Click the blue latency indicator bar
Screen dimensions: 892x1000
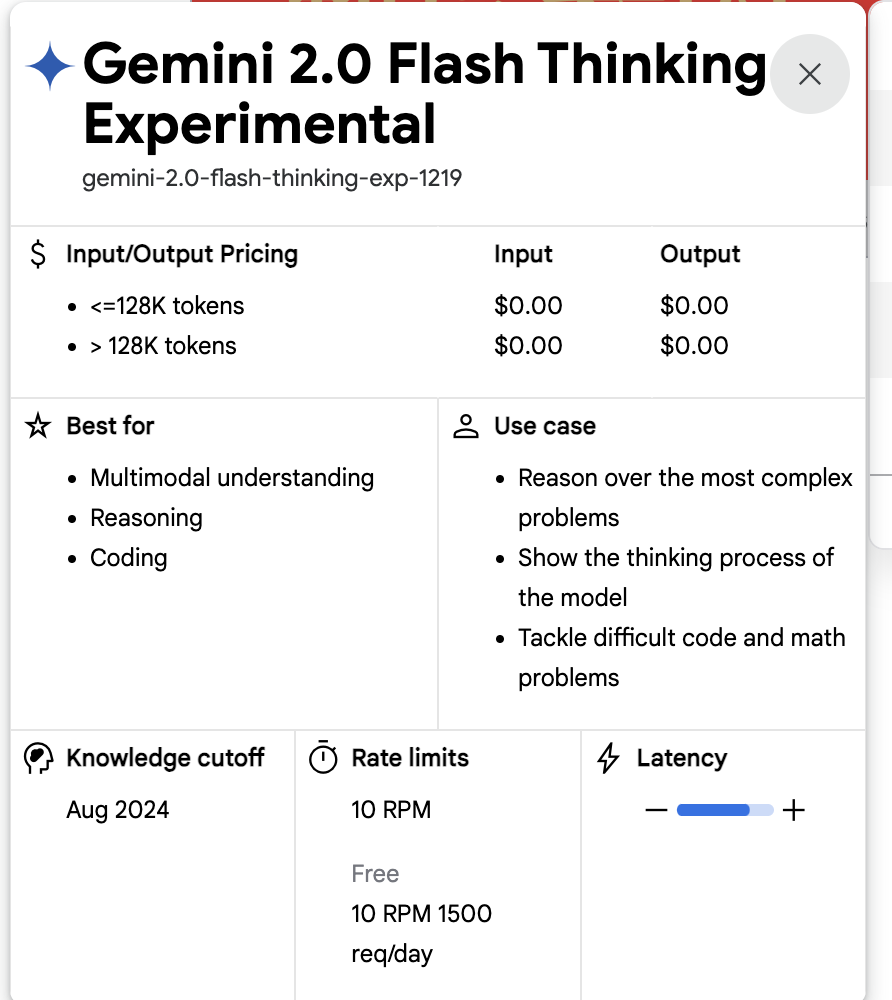[714, 810]
